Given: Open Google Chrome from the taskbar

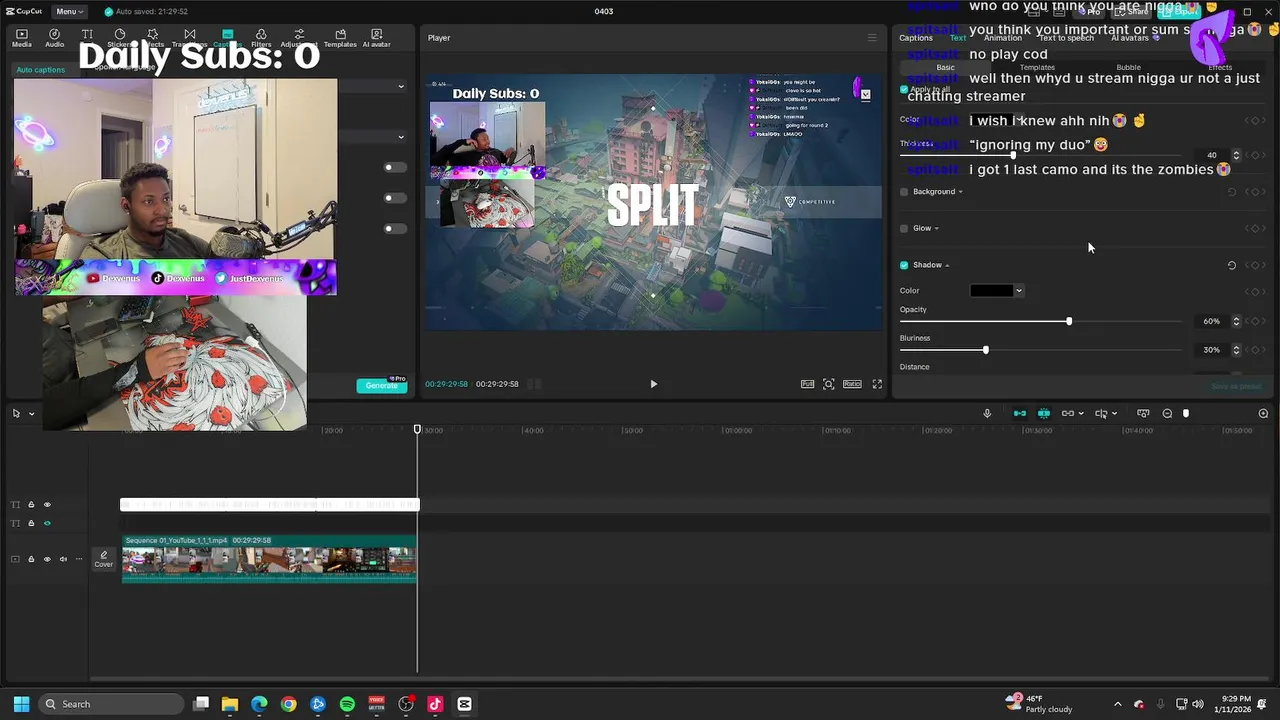Looking at the screenshot, I should tap(288, 704).
